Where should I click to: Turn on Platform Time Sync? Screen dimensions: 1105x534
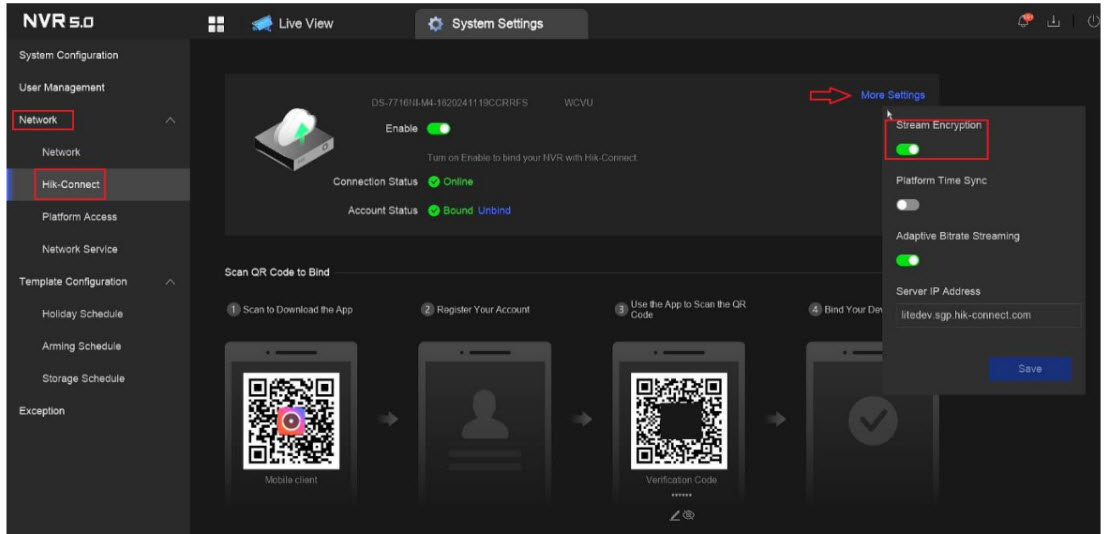point(908,204)
